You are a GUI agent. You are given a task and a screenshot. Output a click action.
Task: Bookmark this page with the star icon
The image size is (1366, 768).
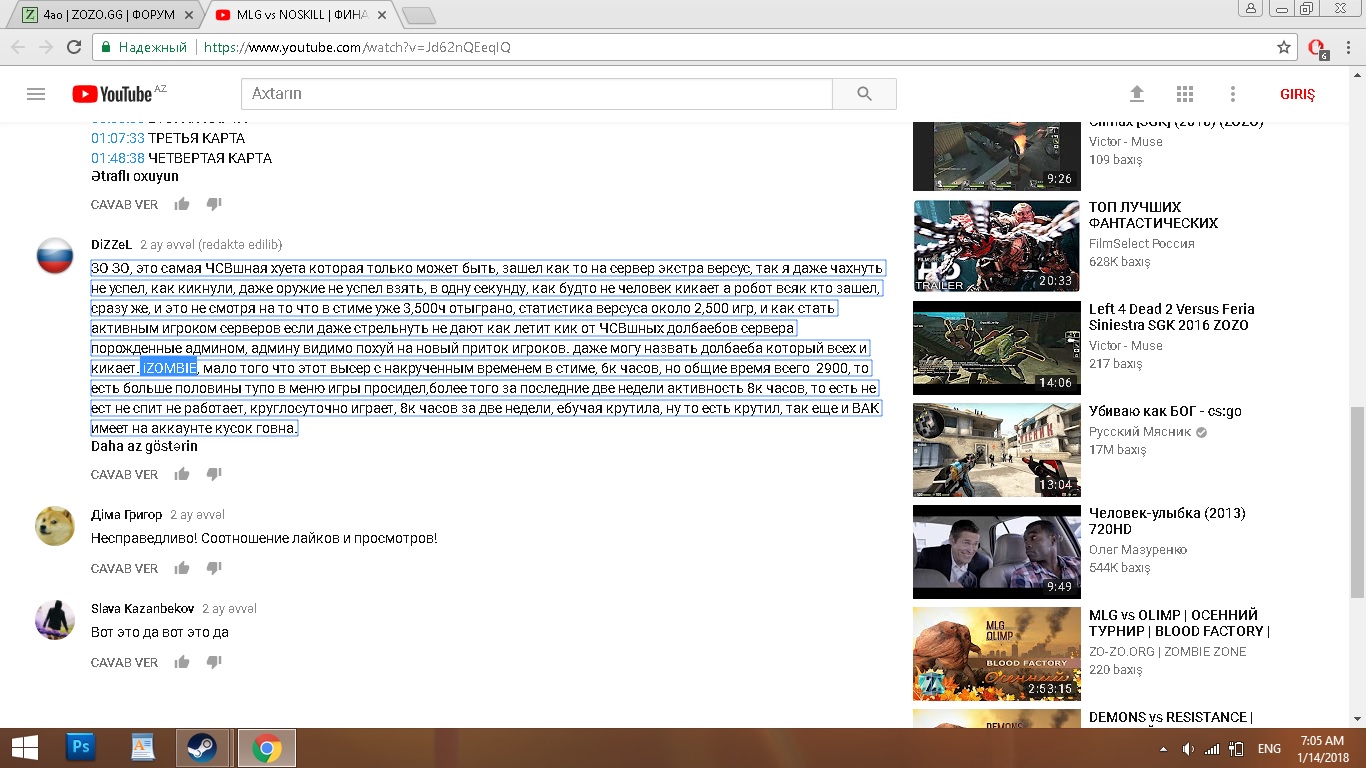point(1284,47)
